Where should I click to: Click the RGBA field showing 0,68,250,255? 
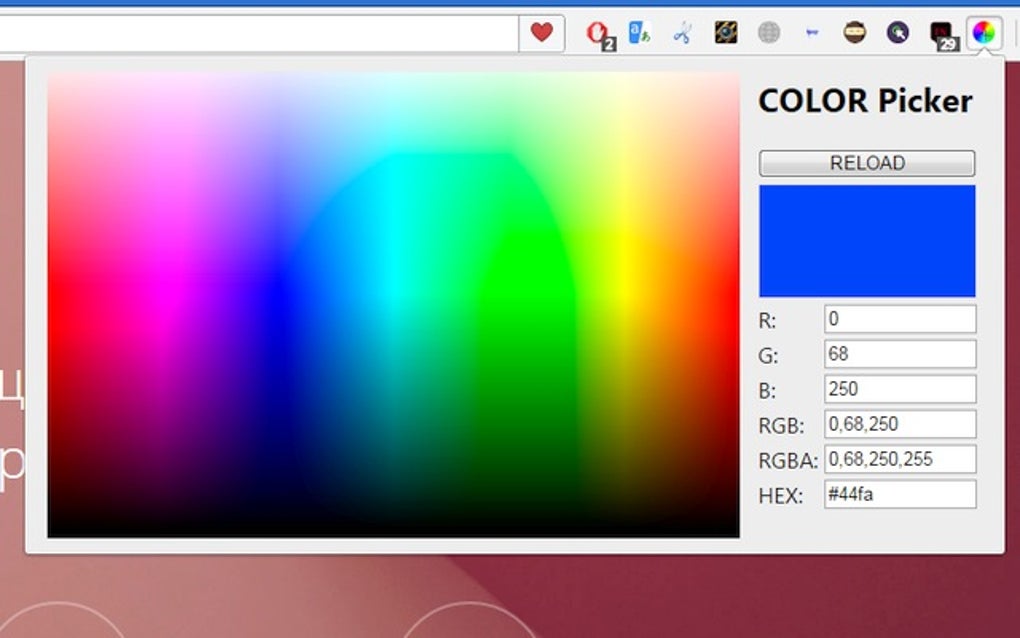tap(898, 458)
